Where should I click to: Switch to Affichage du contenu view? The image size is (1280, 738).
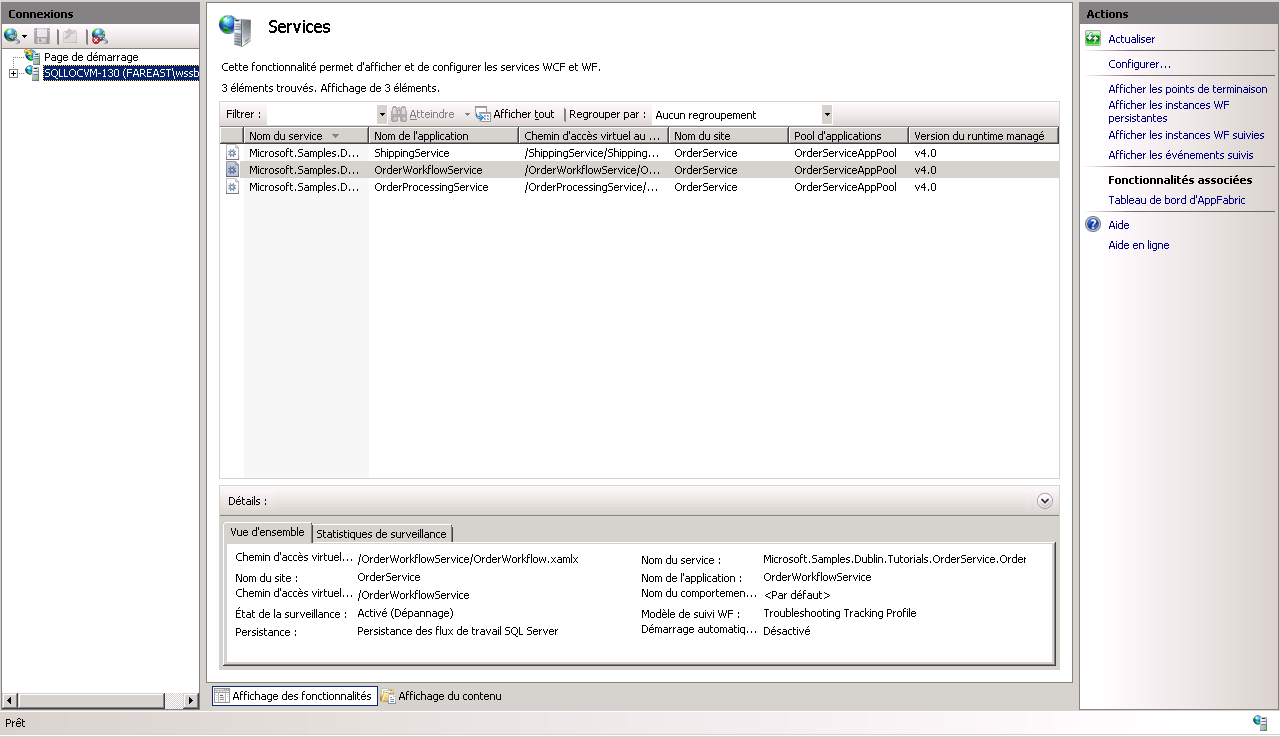[441, 696]
